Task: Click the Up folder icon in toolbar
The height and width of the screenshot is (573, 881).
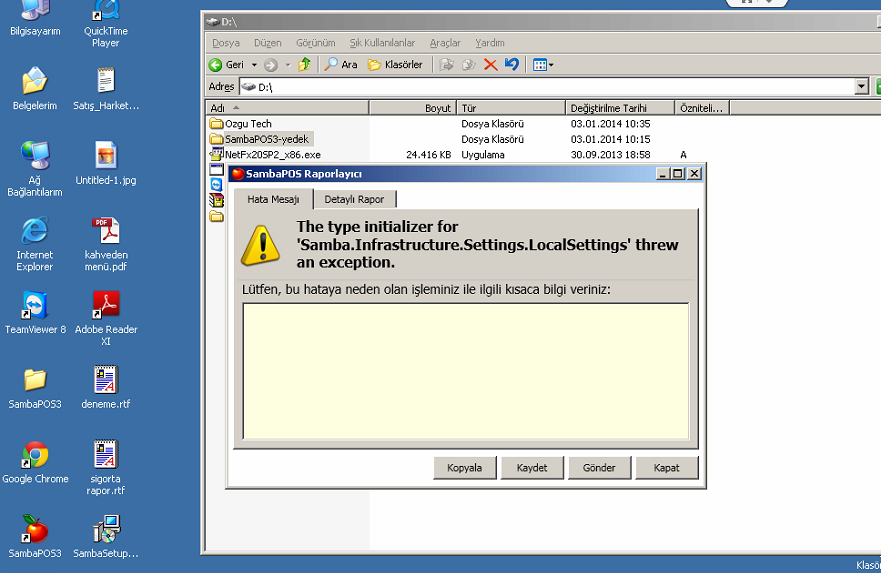Action: [305, 65]
